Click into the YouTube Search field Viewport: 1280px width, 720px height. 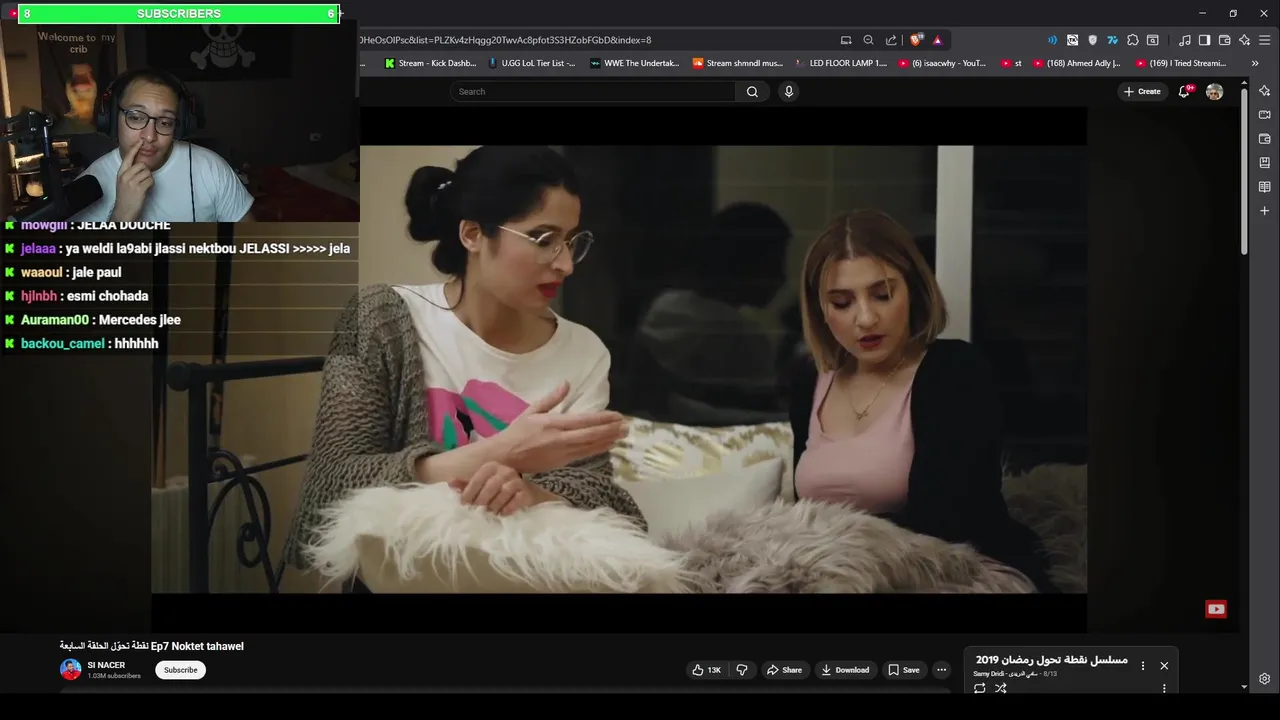click(594, 92)
